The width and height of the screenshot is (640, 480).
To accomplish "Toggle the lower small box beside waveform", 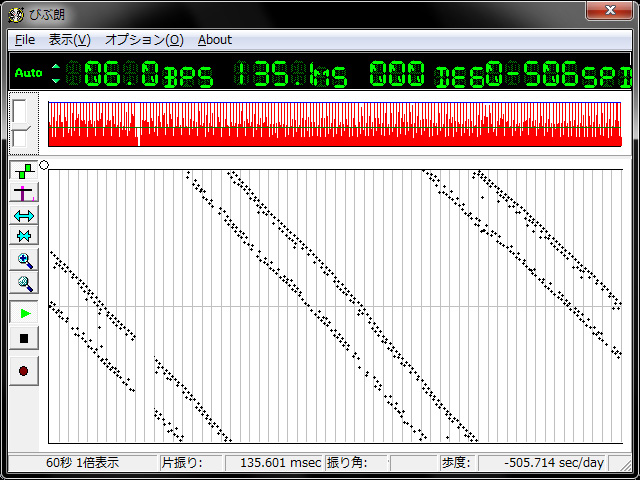I will [x=20, y=137].
